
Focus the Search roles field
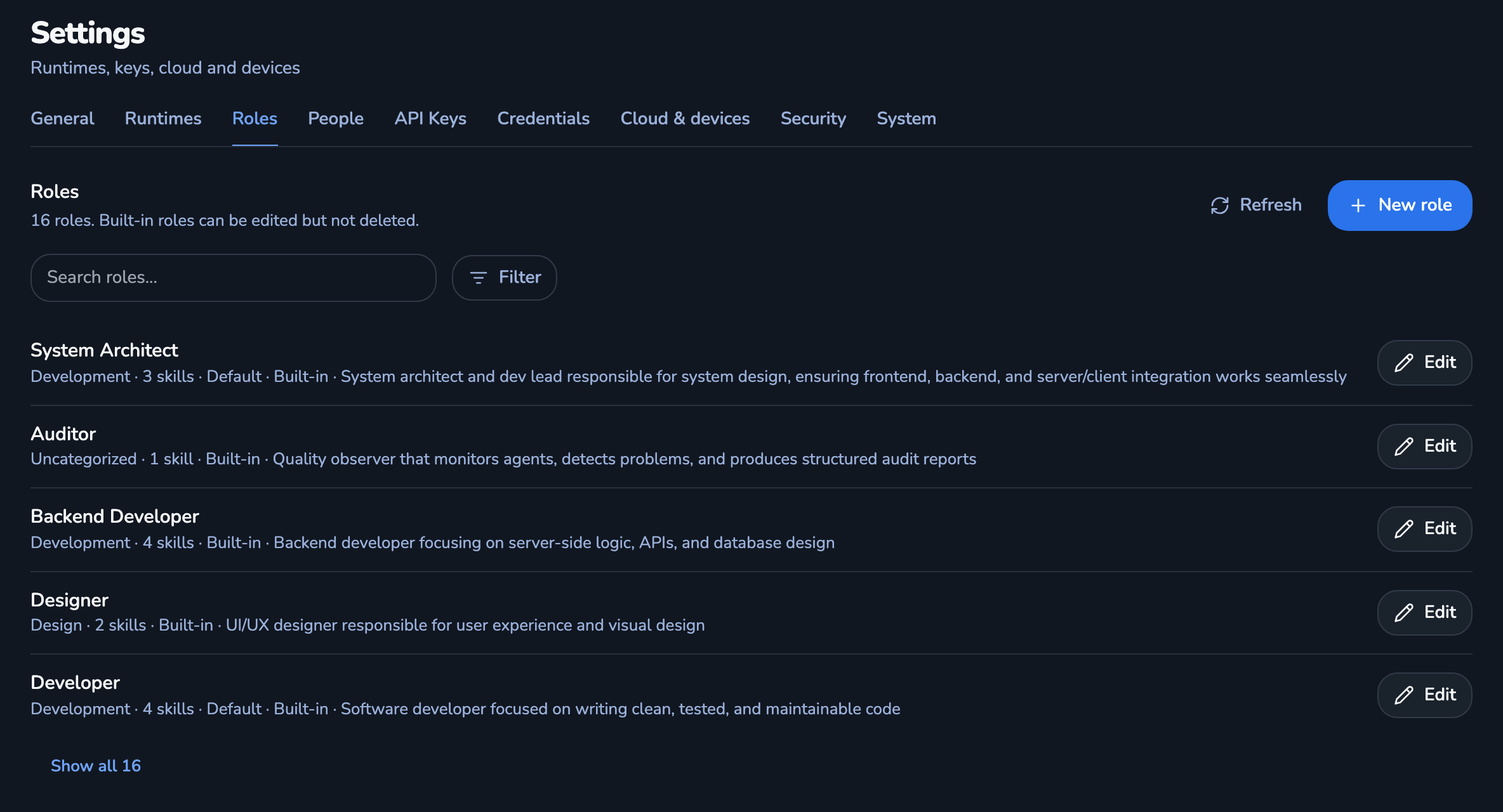coord(233,278)
